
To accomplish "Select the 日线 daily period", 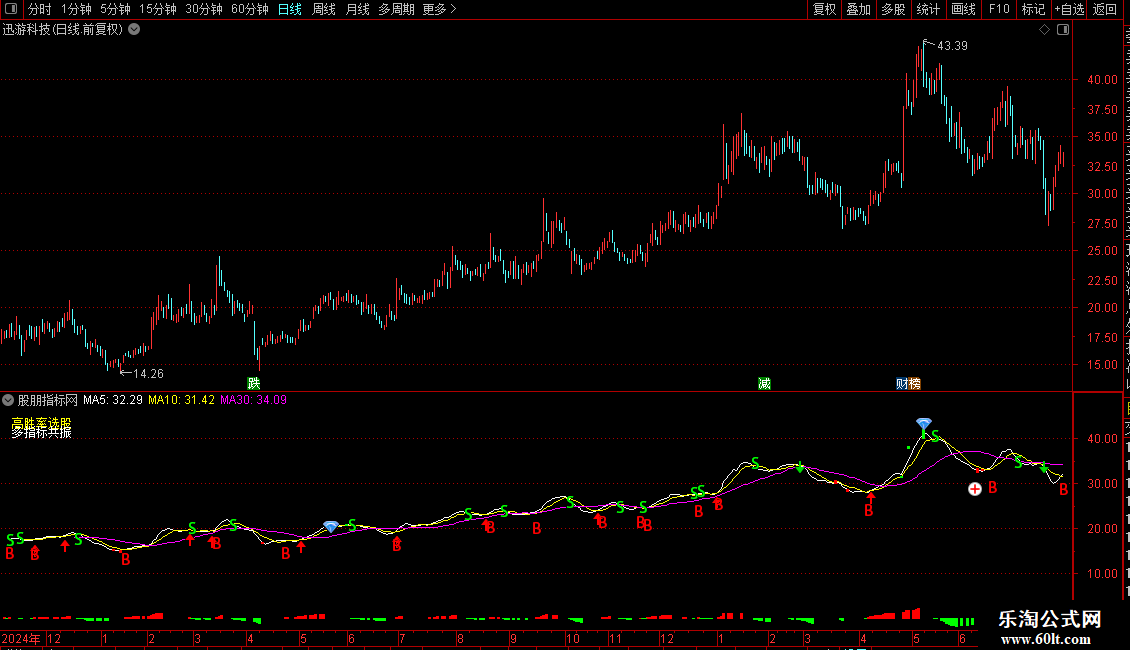I will 290,9.
